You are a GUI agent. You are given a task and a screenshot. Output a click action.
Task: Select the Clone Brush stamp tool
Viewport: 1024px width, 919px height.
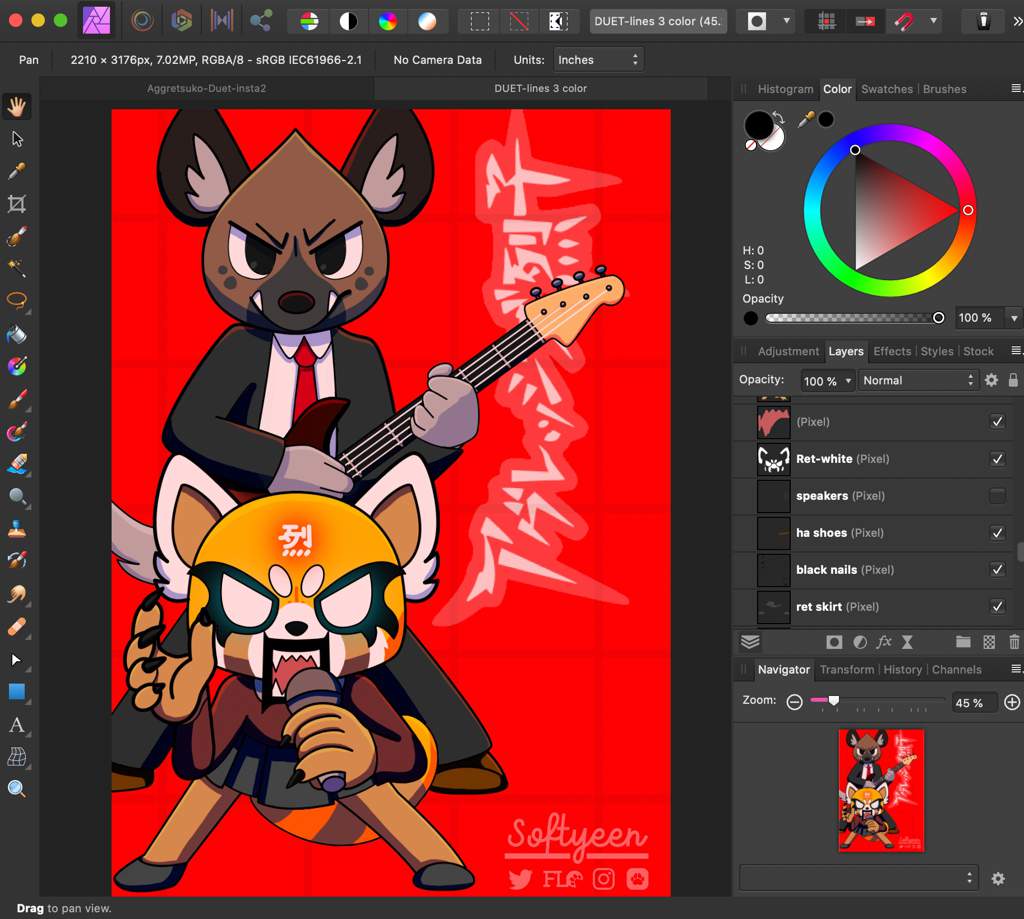(x=17, y=528)
